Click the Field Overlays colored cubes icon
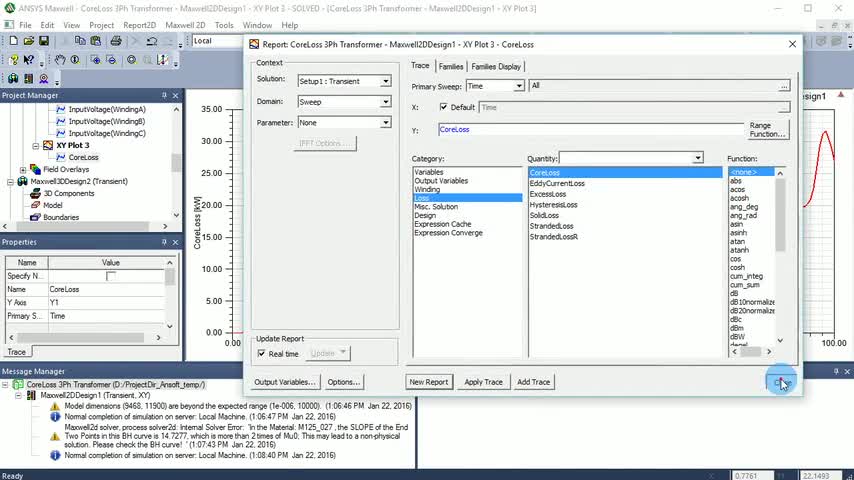Screen dimensions: 854x480 (x=35, y=169)
